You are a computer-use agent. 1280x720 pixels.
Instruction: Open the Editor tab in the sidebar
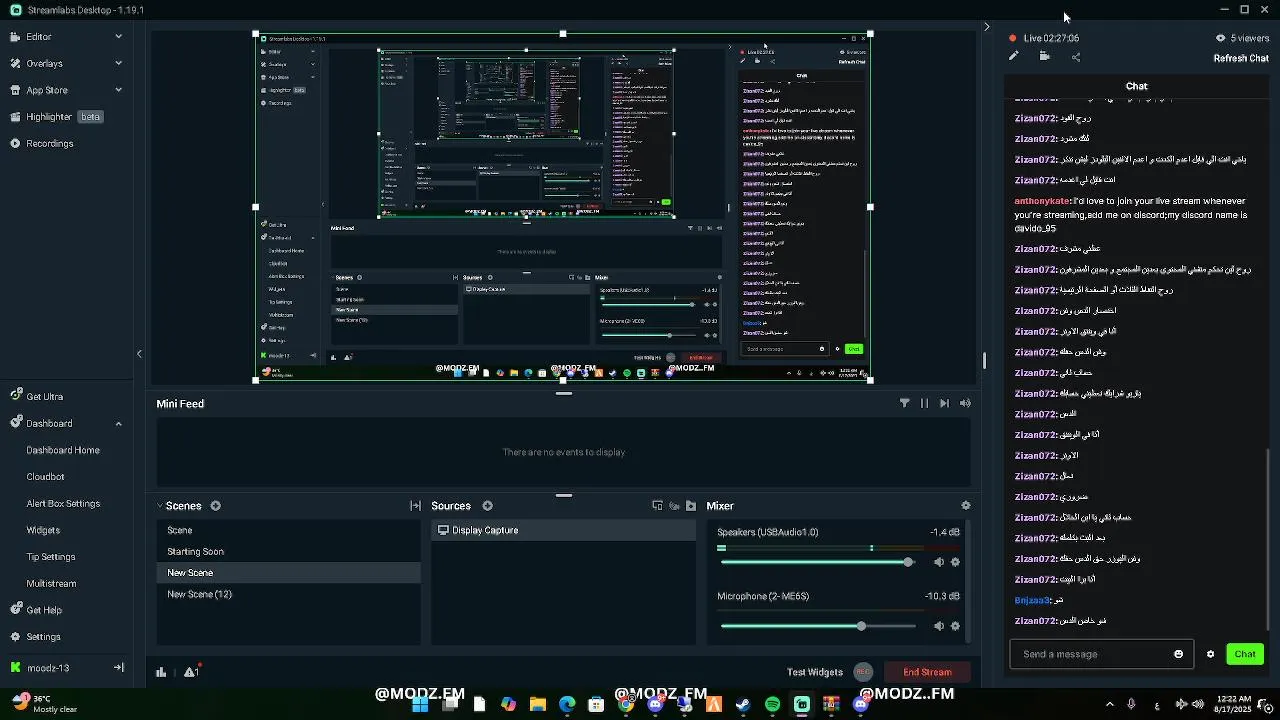[39, 36]
